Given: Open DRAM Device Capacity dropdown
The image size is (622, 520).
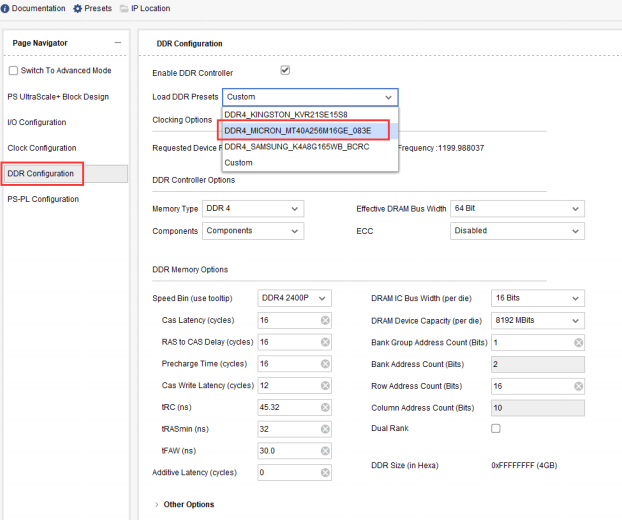Looking at the screenshot, I should pyautogui.click(x=538, y=320).
